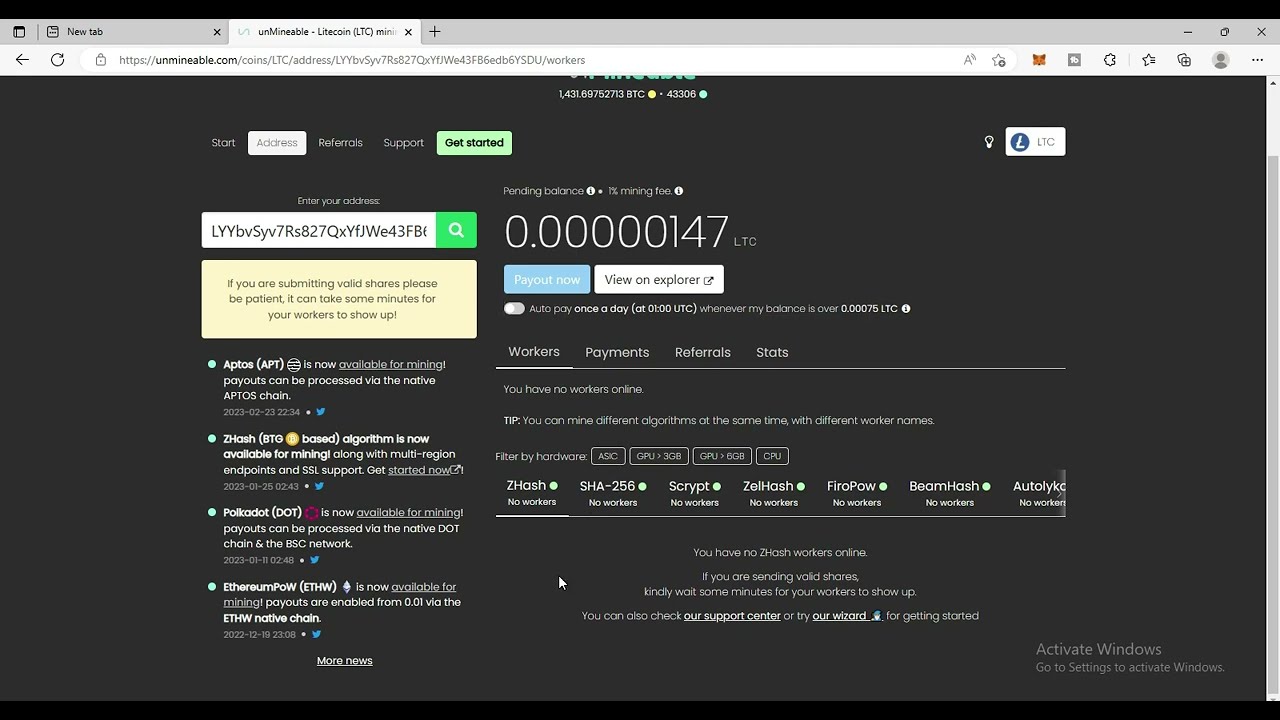Filter hardware by ASIC
This screenshot has width=1280, height=720.
click(x=608, y=456)
